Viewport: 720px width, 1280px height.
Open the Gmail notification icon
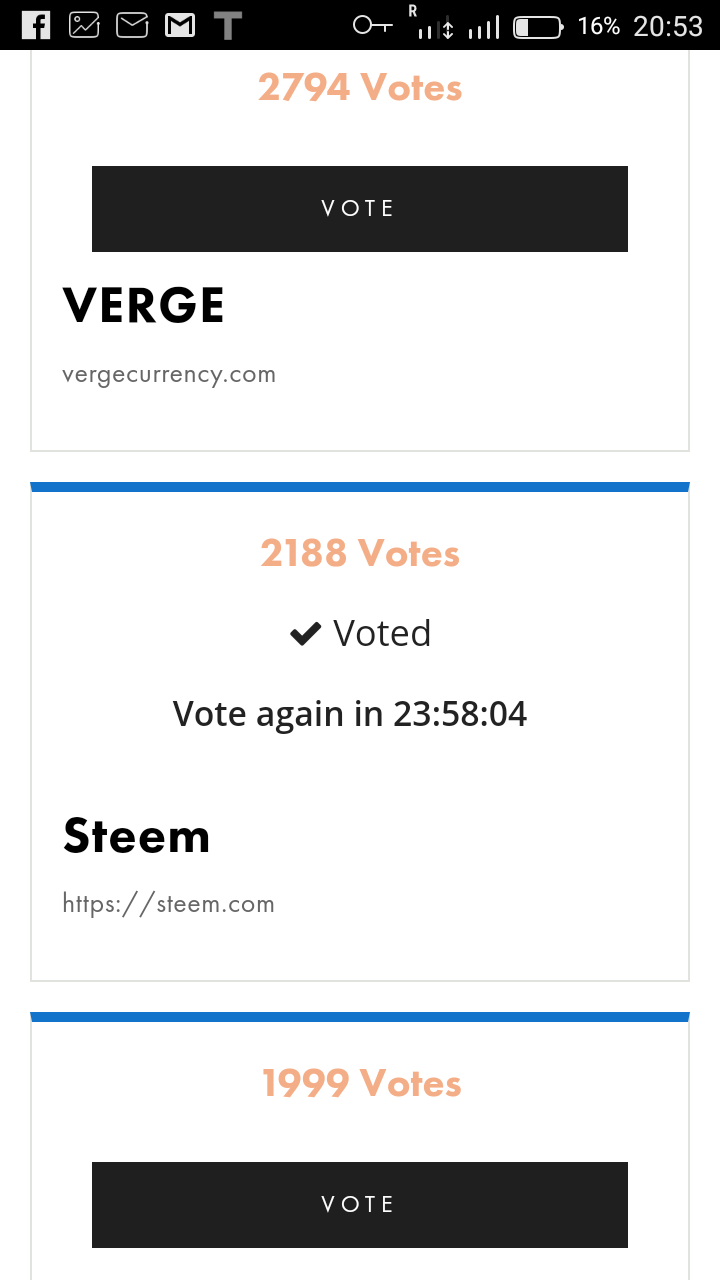(180, 25)
